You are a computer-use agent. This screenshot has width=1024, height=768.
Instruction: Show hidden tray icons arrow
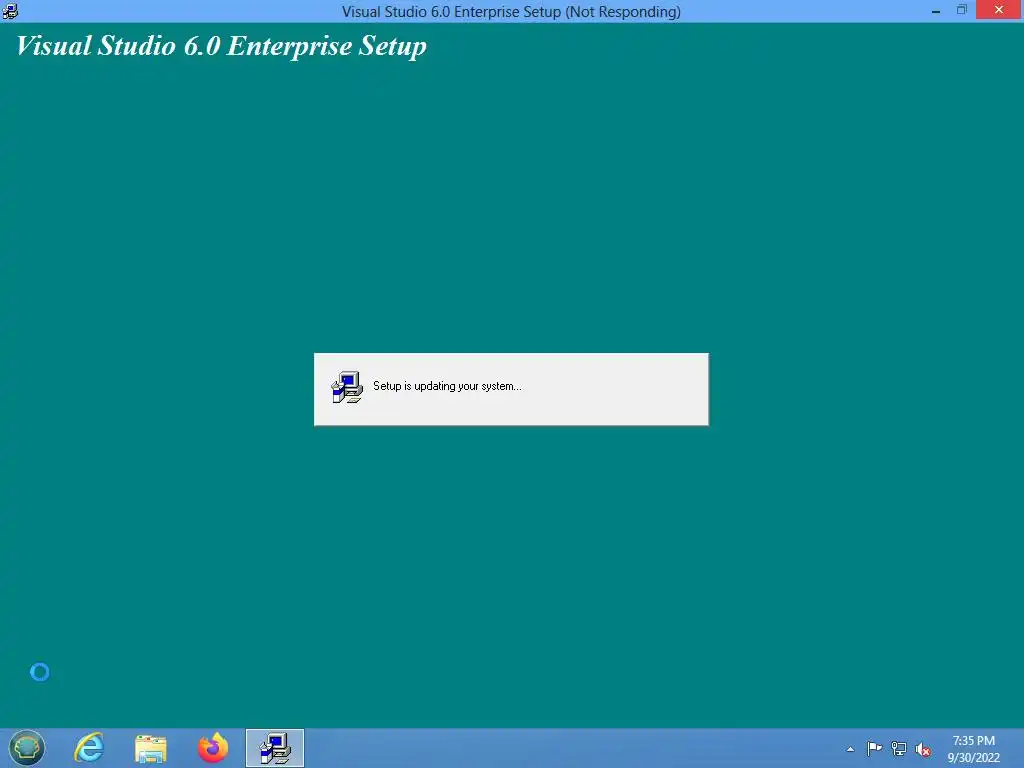point(850,749)
